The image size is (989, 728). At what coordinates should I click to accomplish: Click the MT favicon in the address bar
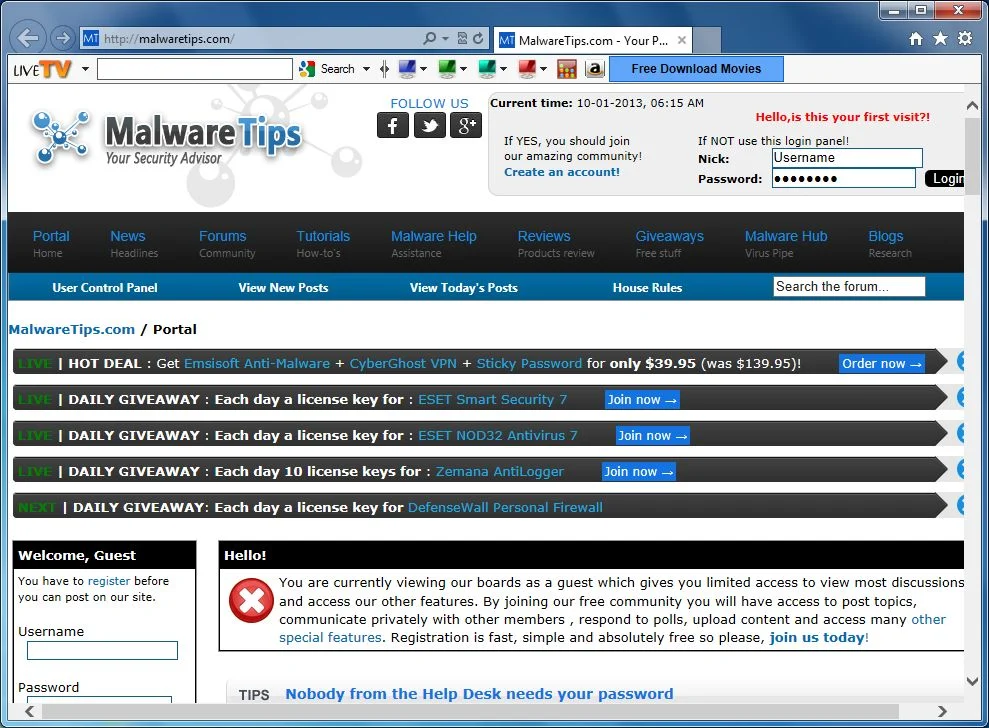pos(91,38)
